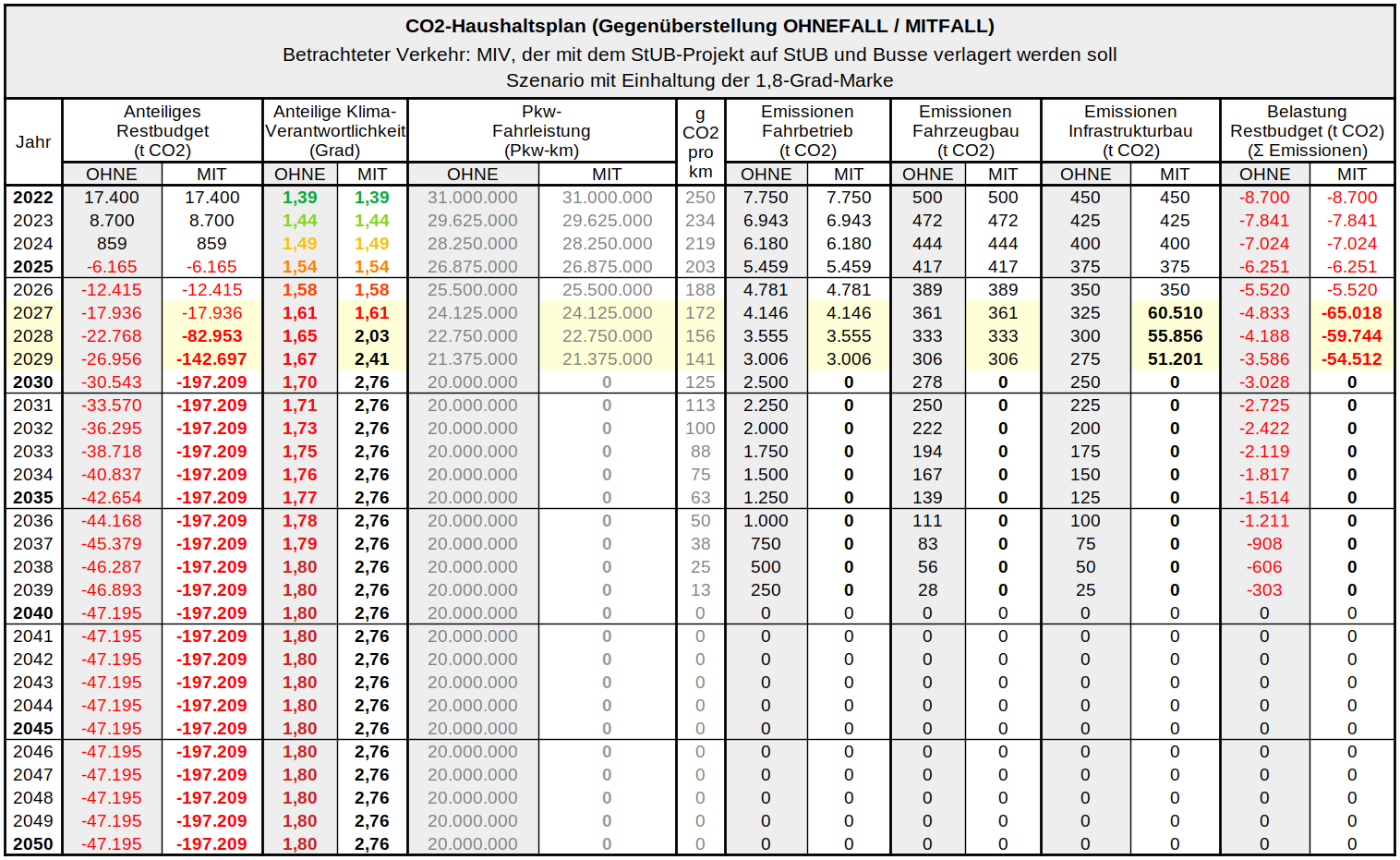1400x860 pixels.
Task: Select the 'Anteiliges Restbudget (t CO2)' header
Action: tap(163, 131)
